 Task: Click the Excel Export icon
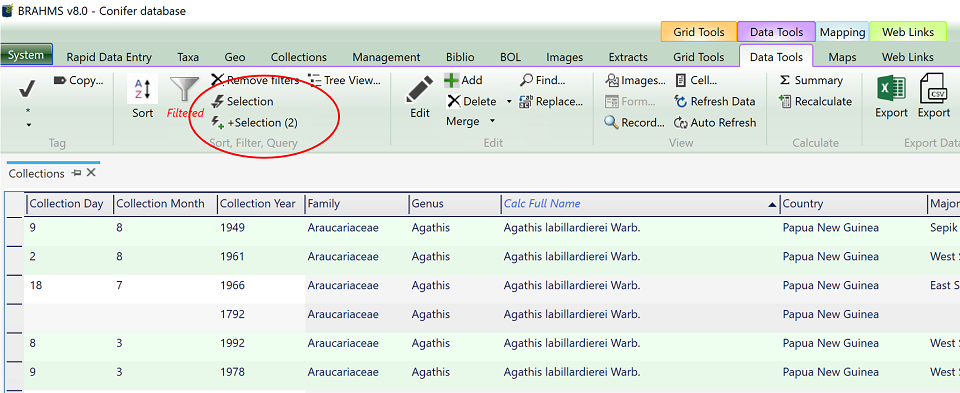(891, 89)
